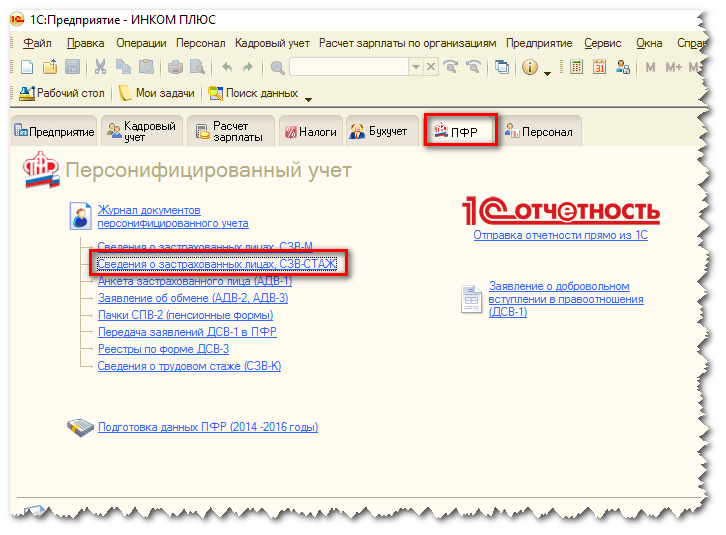Open the Кадровый учет menu
The image size is (726, 535).
coord(272,43)
